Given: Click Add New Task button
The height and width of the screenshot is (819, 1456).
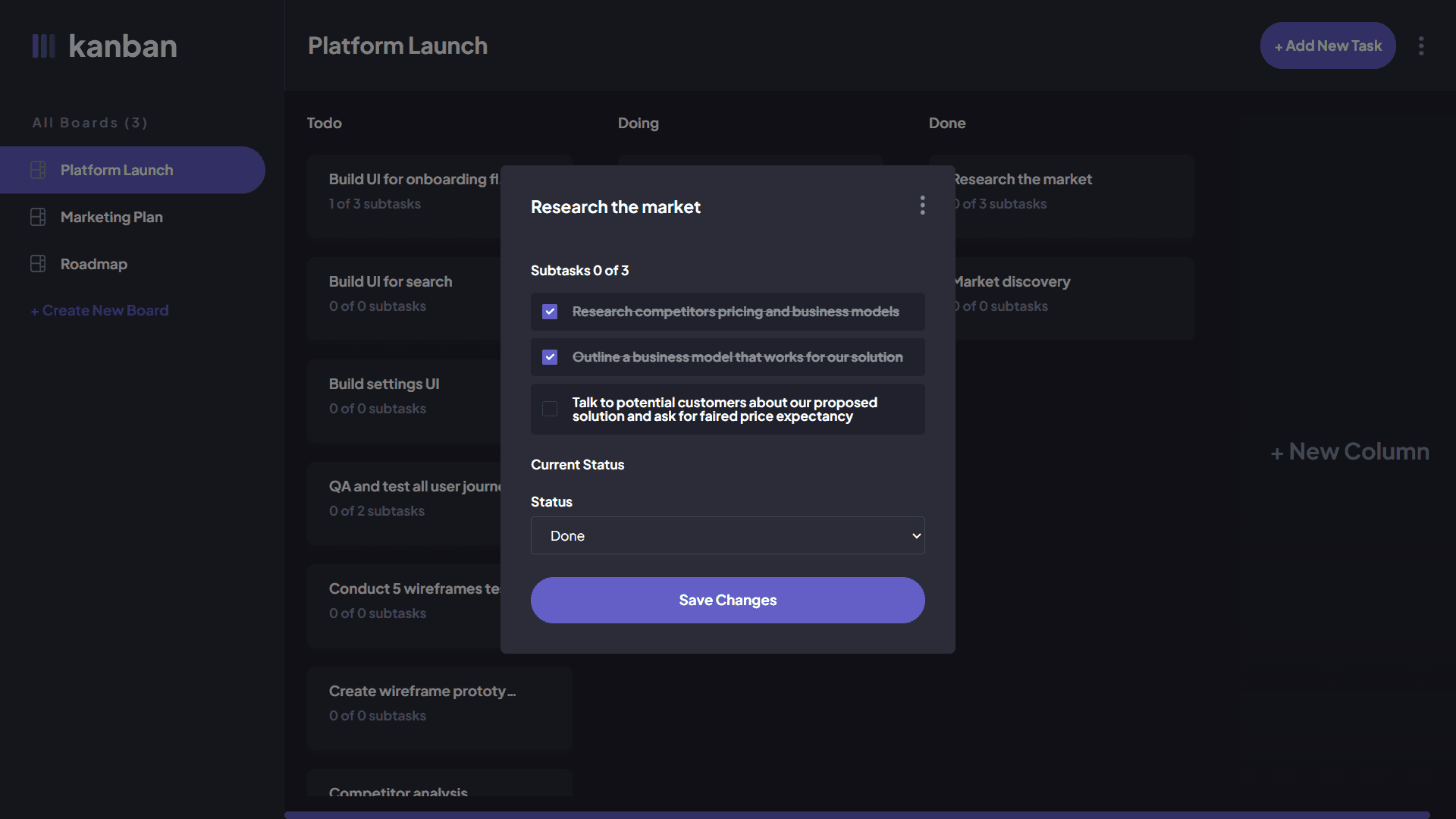Looking at the screenshot, I should [x=1327, y=46].
